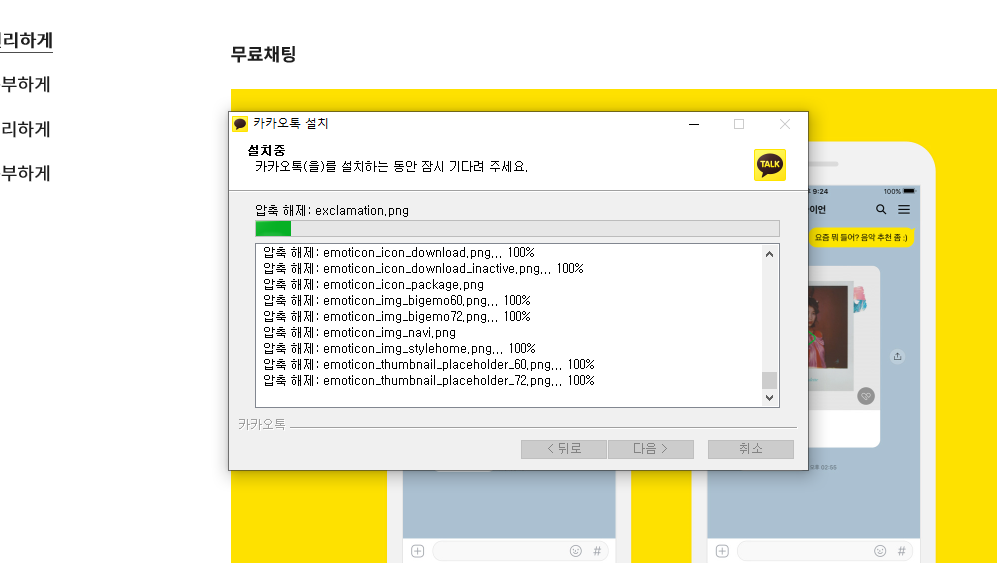Click the left phone chat input field

[520, 551]
